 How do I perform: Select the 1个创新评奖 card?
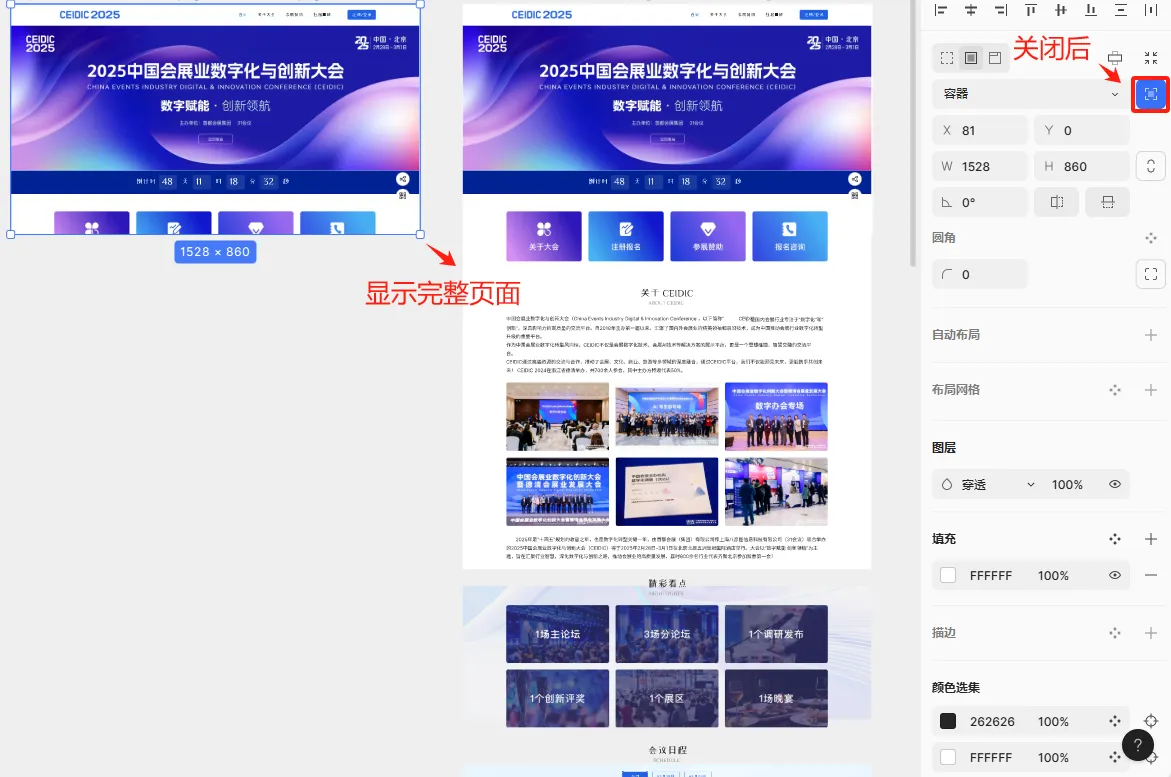point(557,699)
